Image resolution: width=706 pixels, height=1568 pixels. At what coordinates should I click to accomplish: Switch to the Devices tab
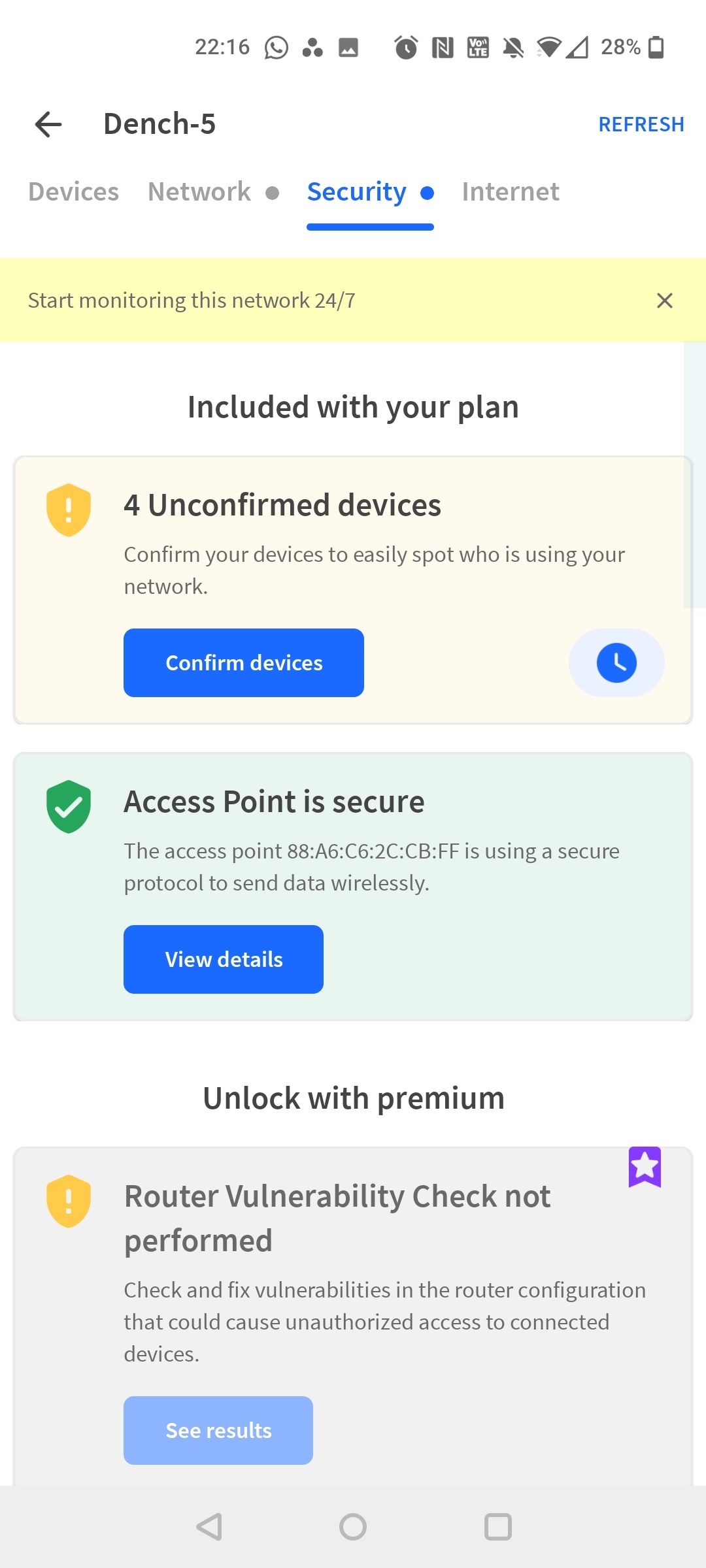point(73,192)
